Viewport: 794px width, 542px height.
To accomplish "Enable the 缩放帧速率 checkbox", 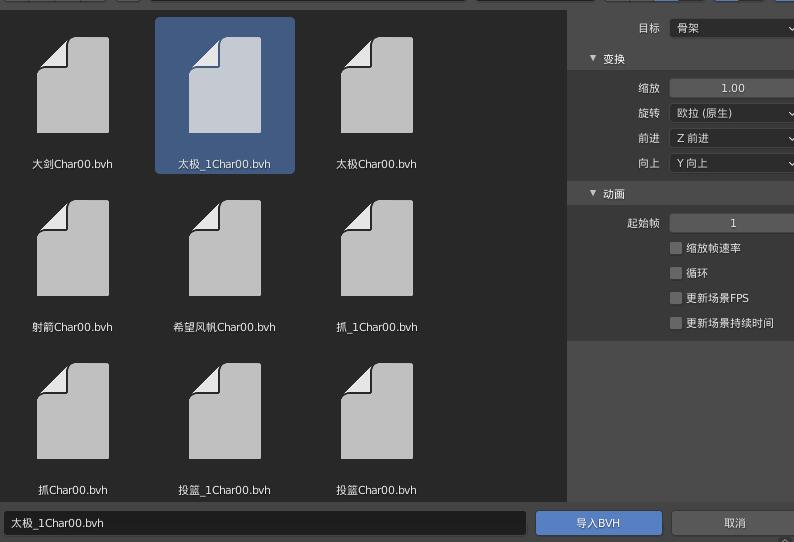I will tap(676, 248).
